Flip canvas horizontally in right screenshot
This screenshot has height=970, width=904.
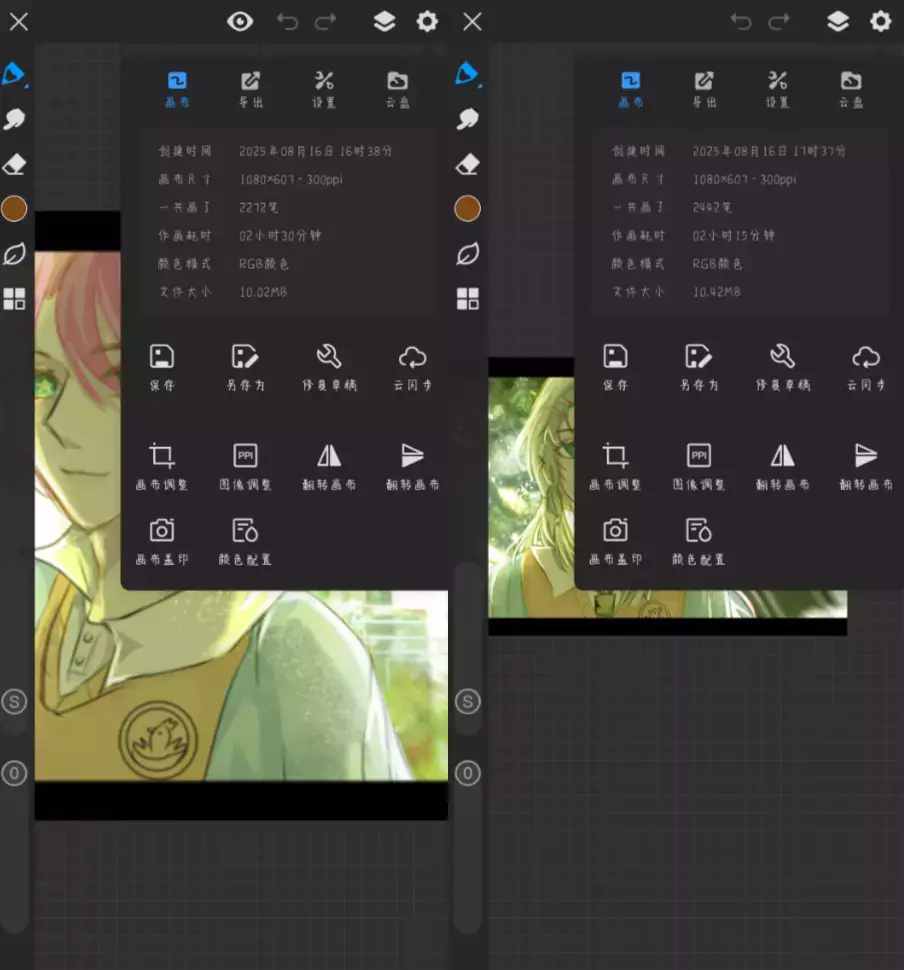(x=783, y=467)
